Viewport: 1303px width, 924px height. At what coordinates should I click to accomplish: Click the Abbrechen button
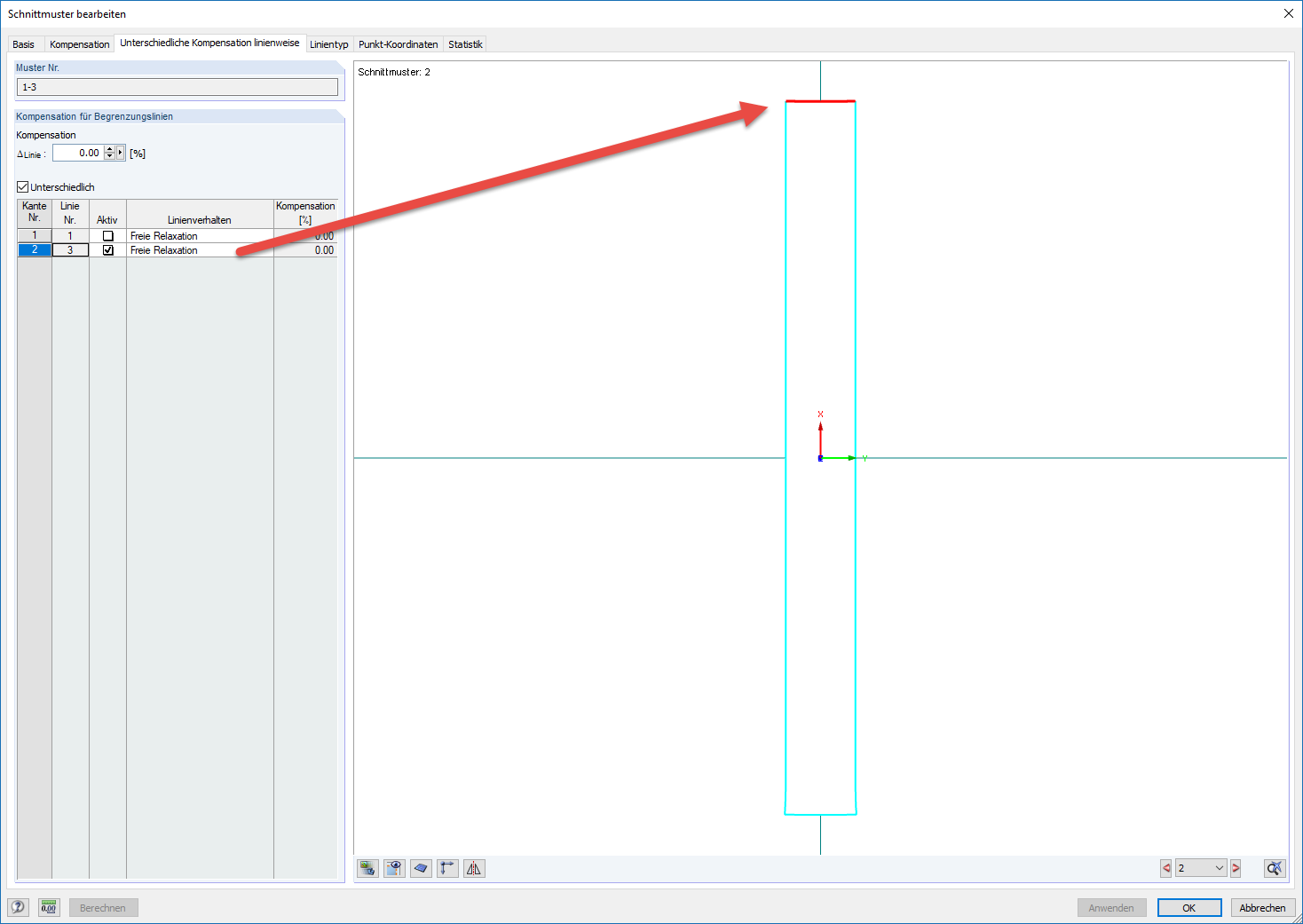click(x=1262, y=908)
